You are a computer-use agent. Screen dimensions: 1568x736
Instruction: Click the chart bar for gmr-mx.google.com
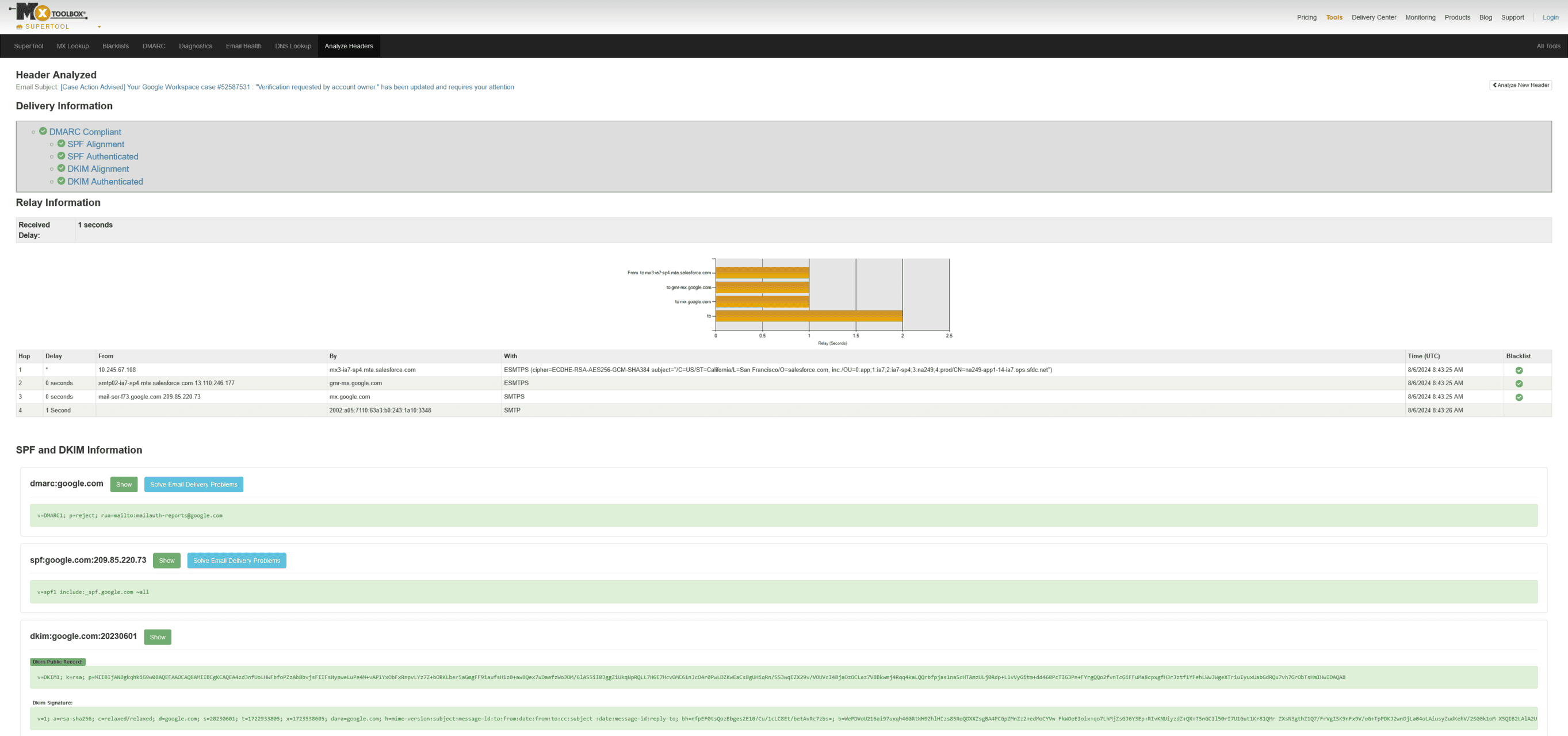tap(762, 287)
